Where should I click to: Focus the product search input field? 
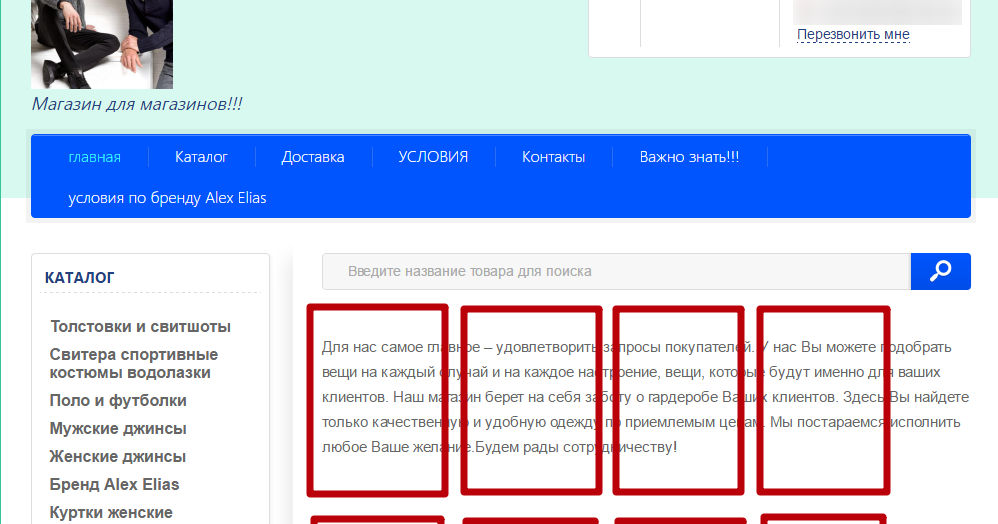pos(616,271)
